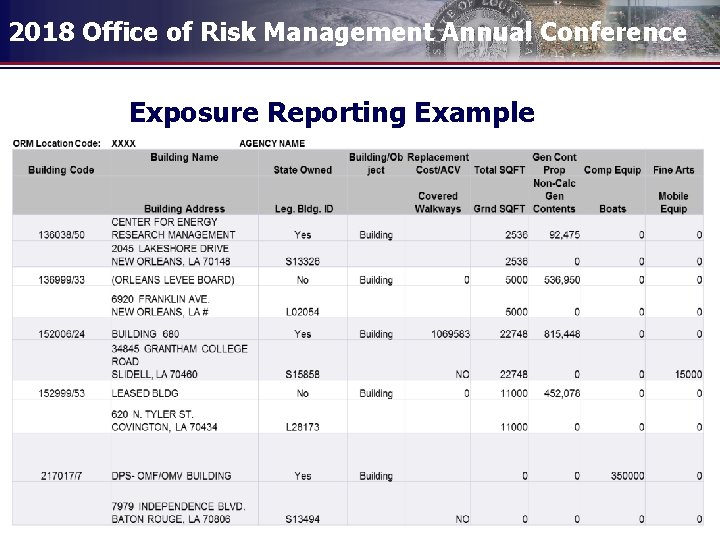The width and height of the screenshot is (720, 540).
Task: Click the Building Address header
Action: (184, 209)
